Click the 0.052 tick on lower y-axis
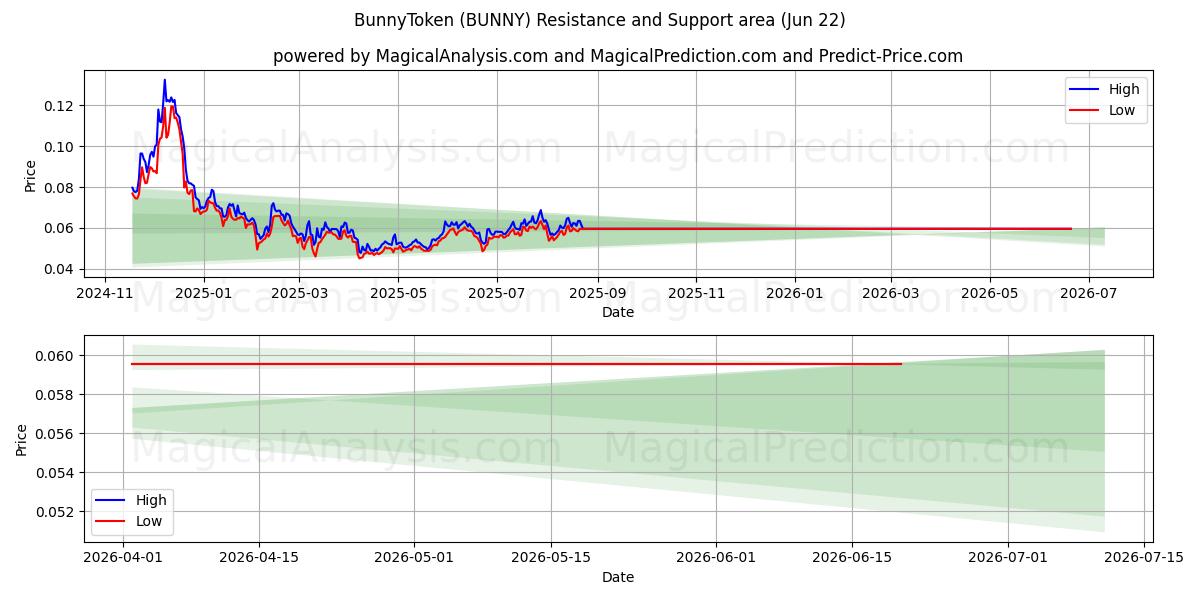 [56, 512]
